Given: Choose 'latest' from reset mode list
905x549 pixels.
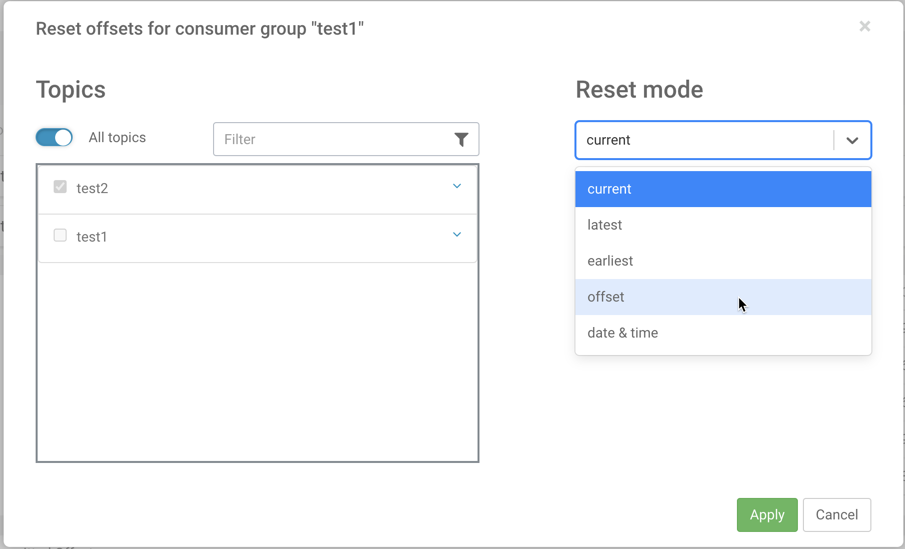Looking at the screenshot, I should point(722,225).
